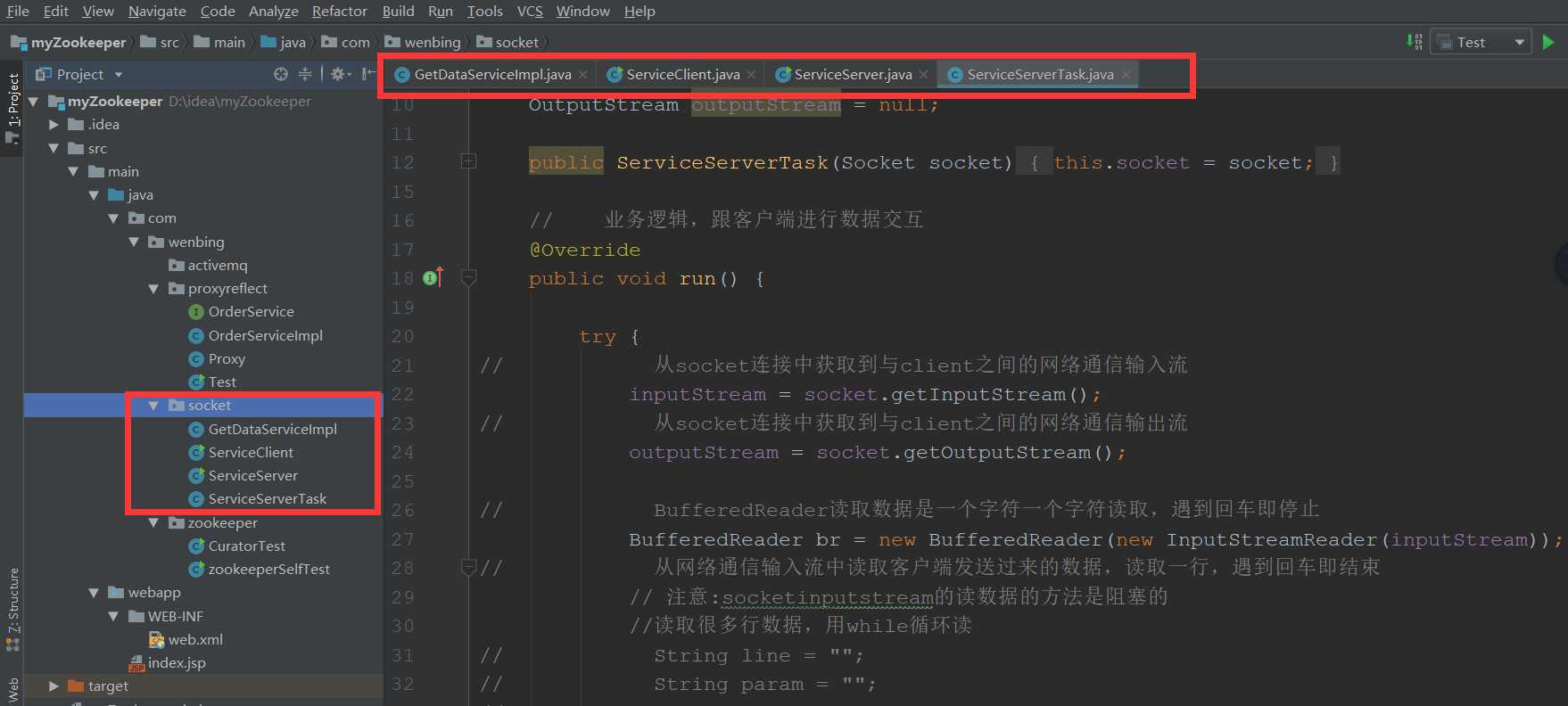Open the Analyze menu
This screenshot has height=706, width=1568.
click(274, 11)
